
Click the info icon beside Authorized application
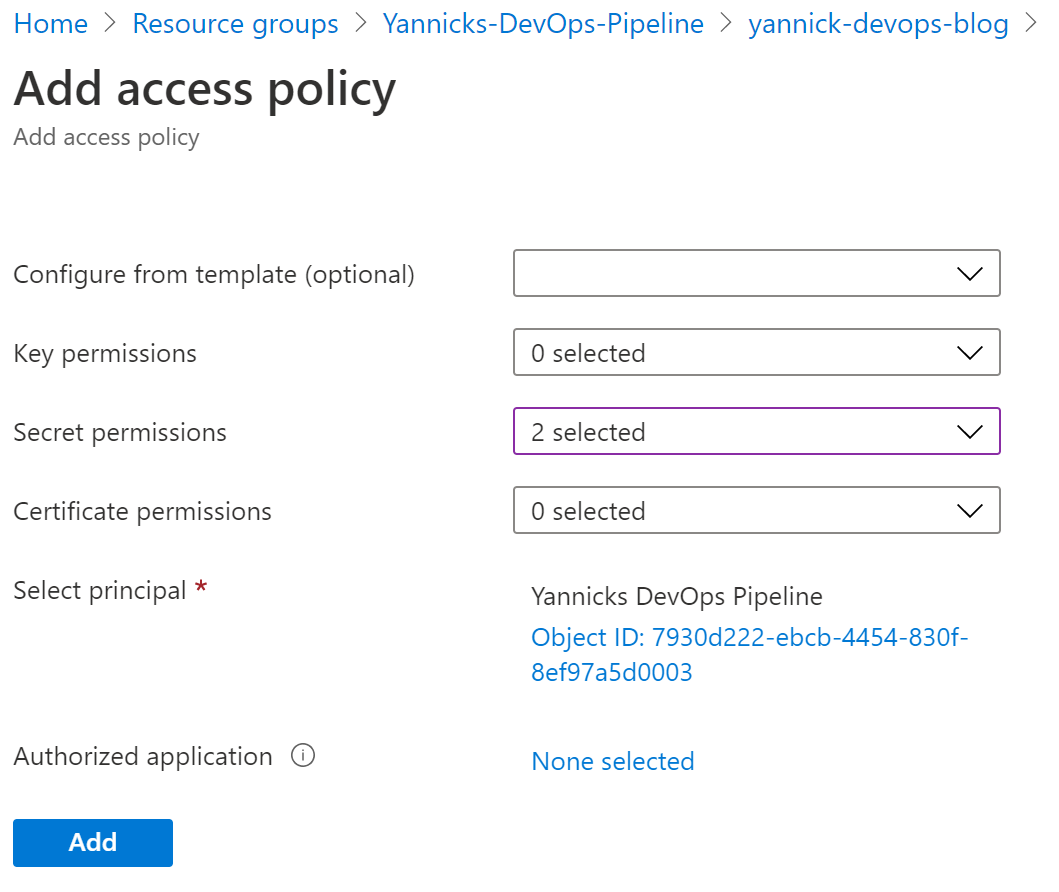303,756
